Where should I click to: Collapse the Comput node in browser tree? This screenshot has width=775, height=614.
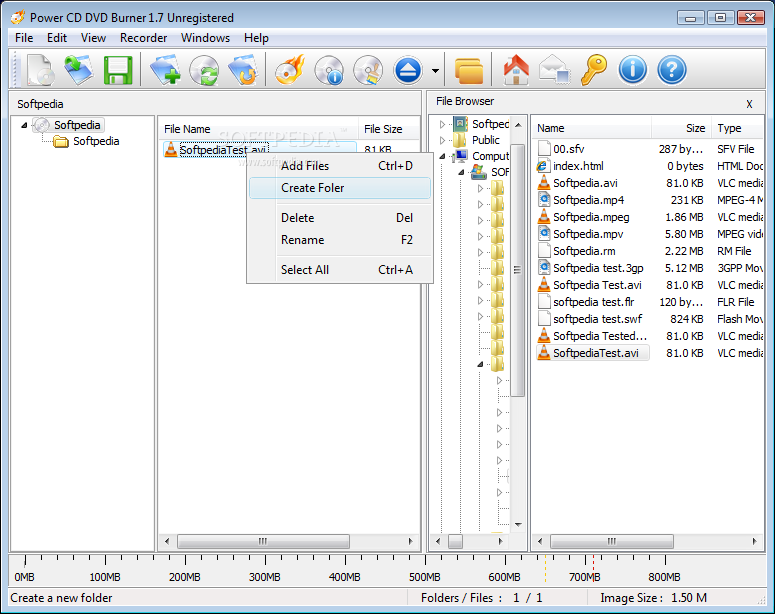point(442,156)
